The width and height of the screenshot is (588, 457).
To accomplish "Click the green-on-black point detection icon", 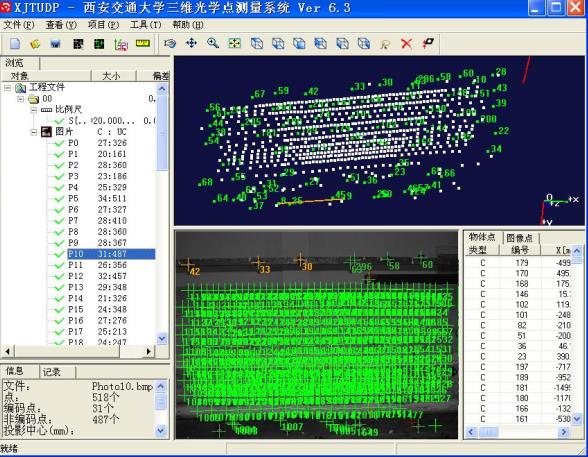I will click(x=99, y=44).
